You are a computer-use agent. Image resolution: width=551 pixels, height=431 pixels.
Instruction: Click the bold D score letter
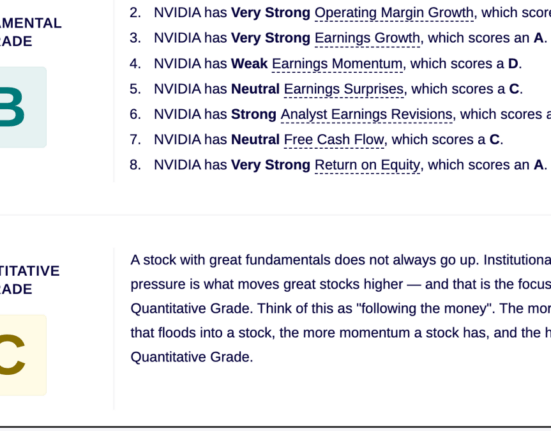tap(513, 64)
